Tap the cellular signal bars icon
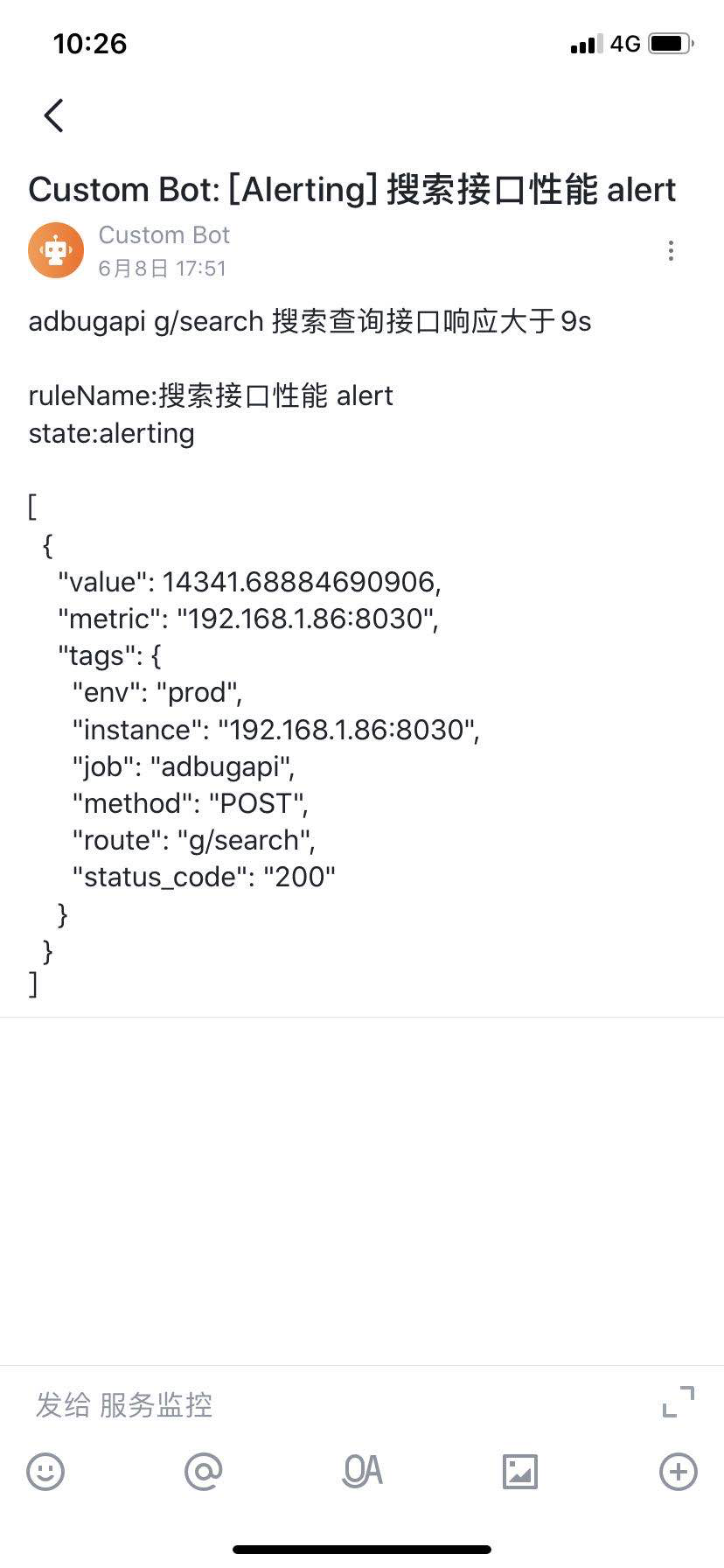 click(x=586, y=45)
